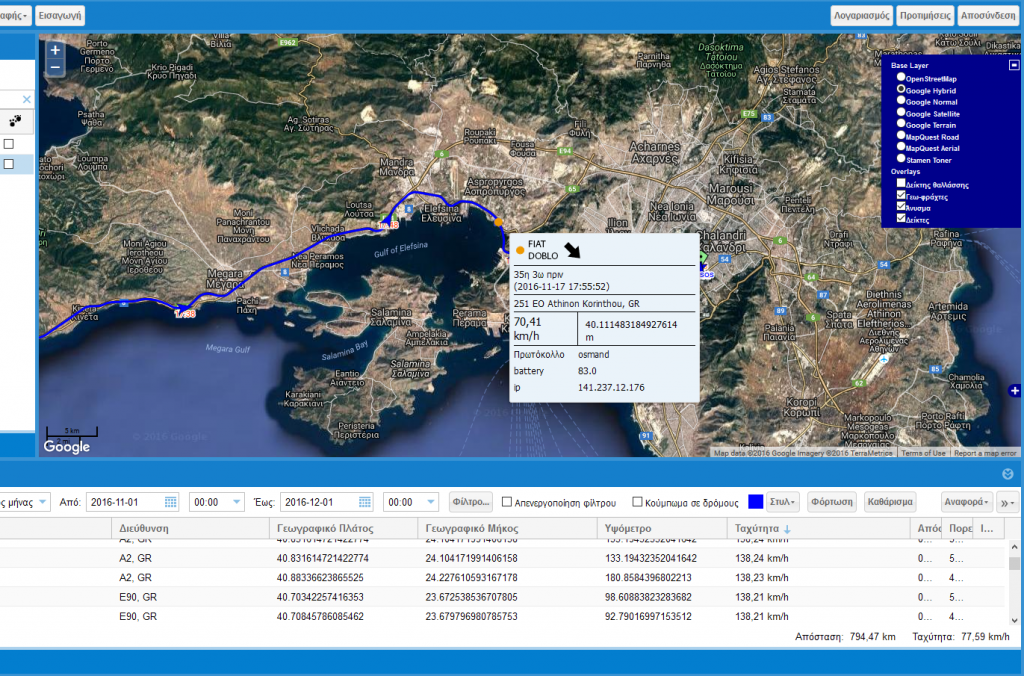Image resolution: width=1024 pixels, height=676 pixels.
Task: Pick route color with blue swatch
Action: coord(755,502)
